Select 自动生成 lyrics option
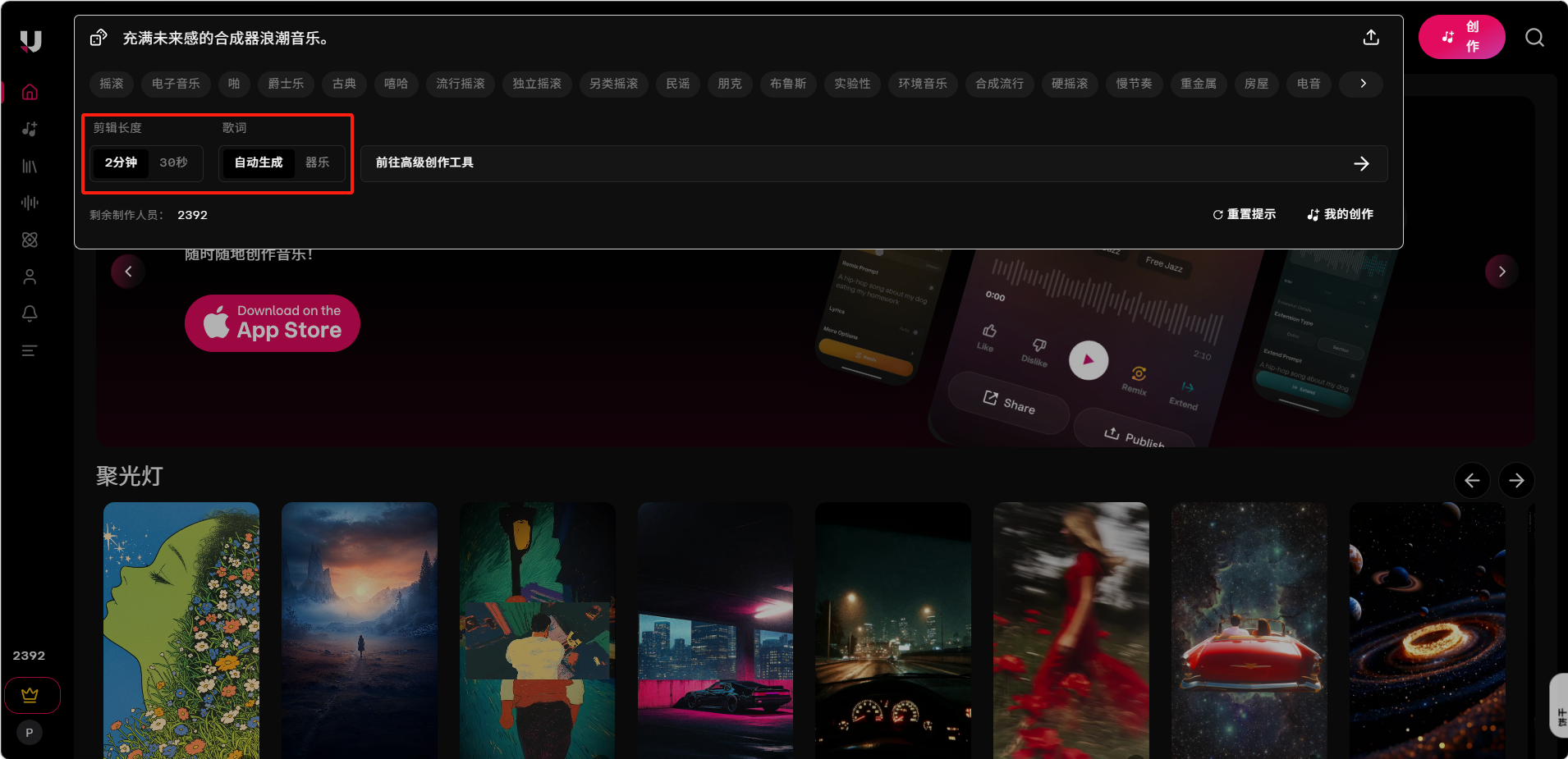Screen dimensions: 1568x759 [259, 162]
